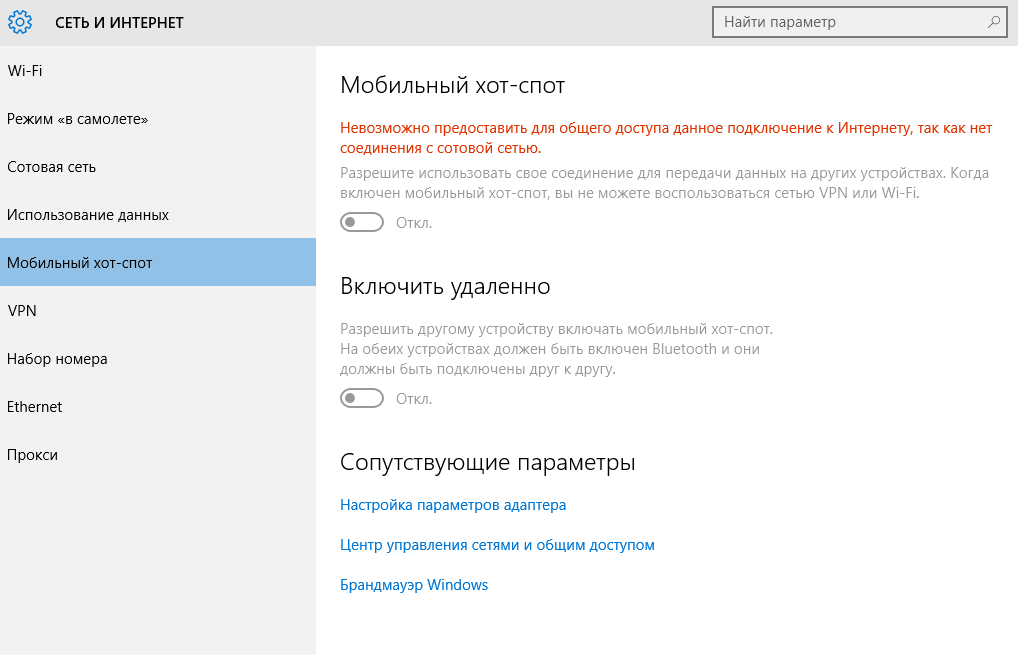Toggle the mobile hotspot switch
Viewport: 1018px width, 655px height.
point(362,222)
